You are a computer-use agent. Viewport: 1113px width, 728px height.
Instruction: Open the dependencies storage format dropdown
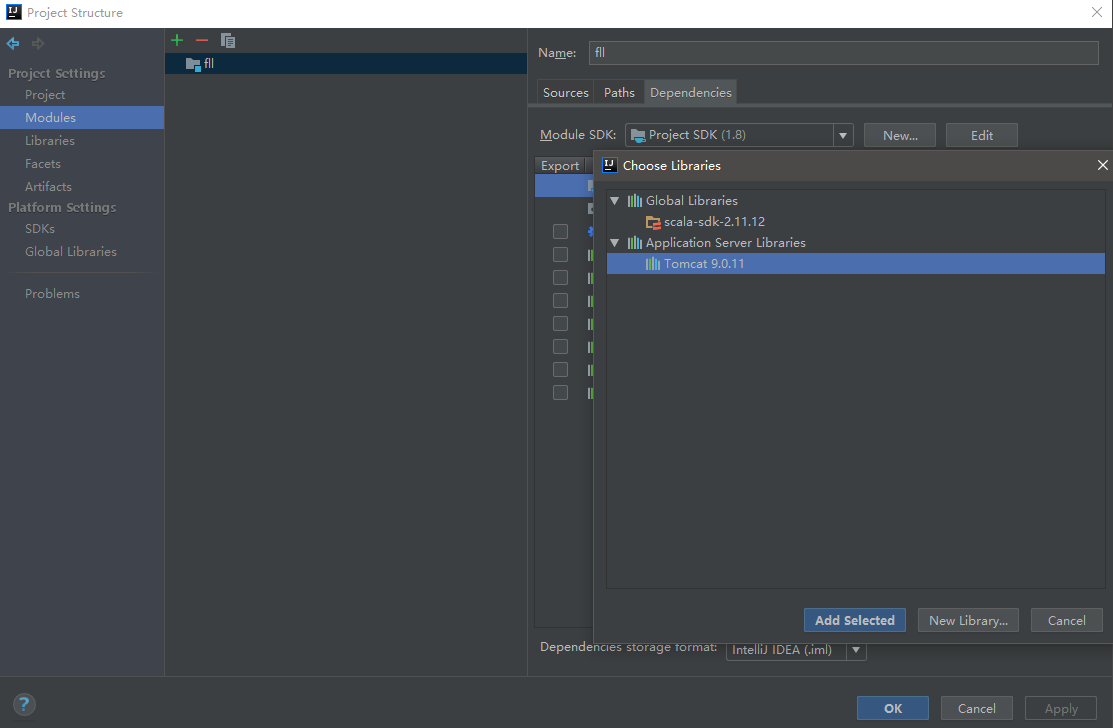pyautogui.click(x=856, y=650)
